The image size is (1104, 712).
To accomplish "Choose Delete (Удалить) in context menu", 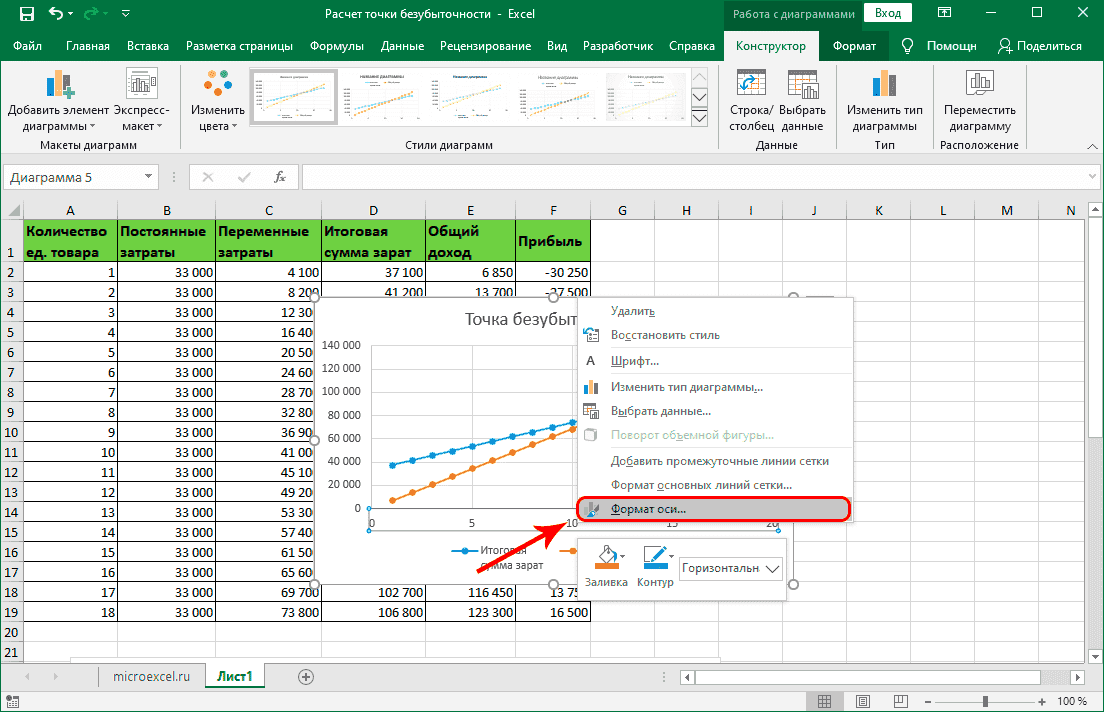I will coord(632,311).
